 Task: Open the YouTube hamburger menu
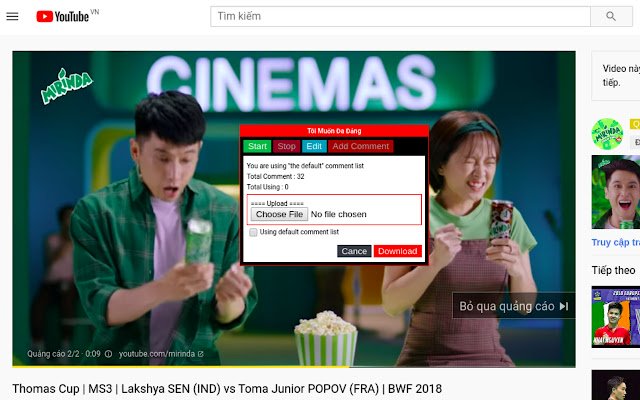[x=12, y=16]
